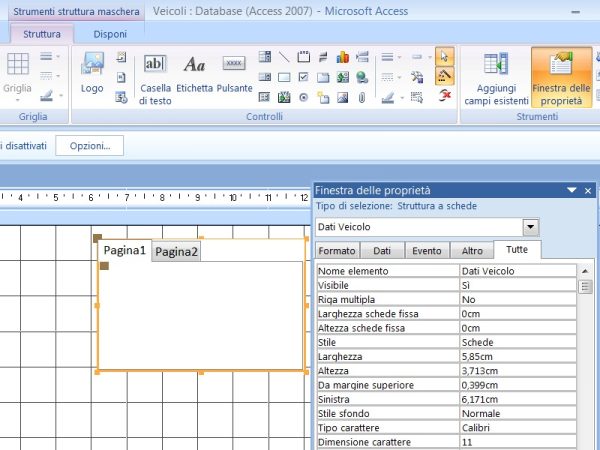This screenshot has height=450, width=600.
Task: Switch to the Disponi ribbon tab
Action: [109, 33]
